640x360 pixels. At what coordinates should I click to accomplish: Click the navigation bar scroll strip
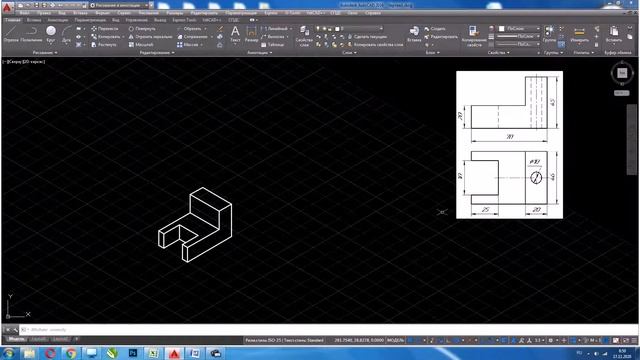click(x=631, y=140)
